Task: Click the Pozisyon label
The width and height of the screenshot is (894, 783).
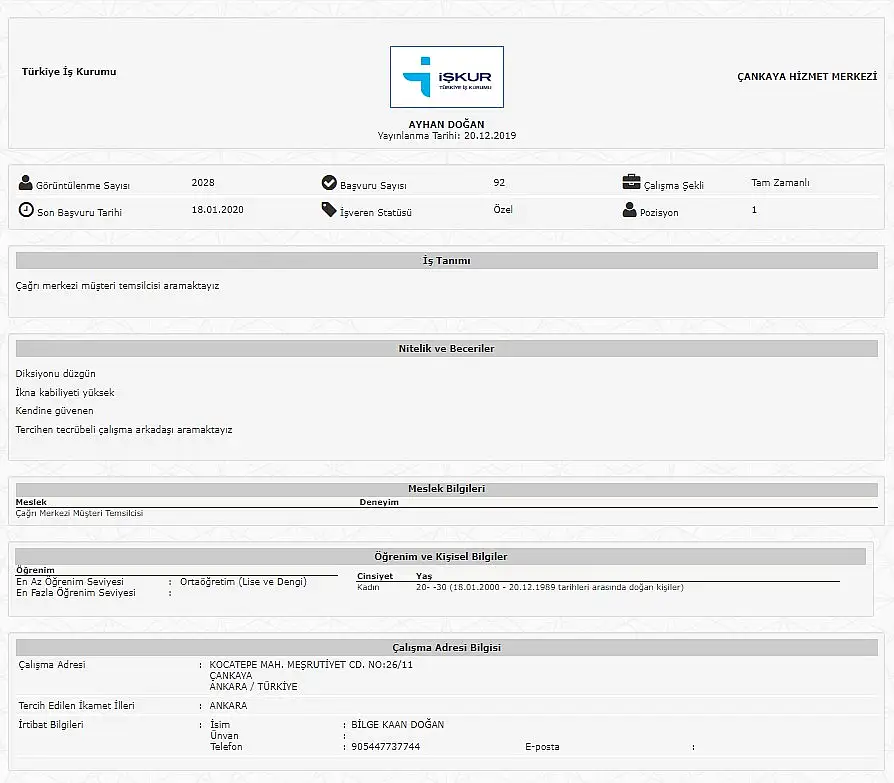Action: [x=659, y=212]
